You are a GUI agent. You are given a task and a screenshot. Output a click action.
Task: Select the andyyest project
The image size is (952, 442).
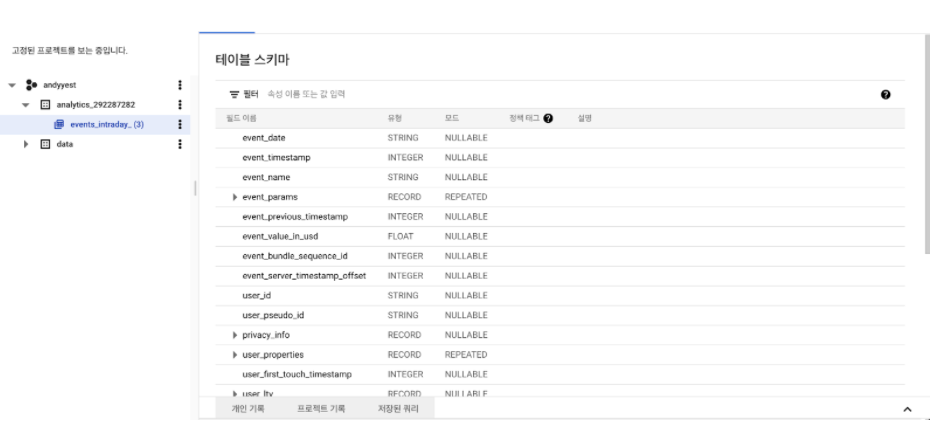(60, 85)
